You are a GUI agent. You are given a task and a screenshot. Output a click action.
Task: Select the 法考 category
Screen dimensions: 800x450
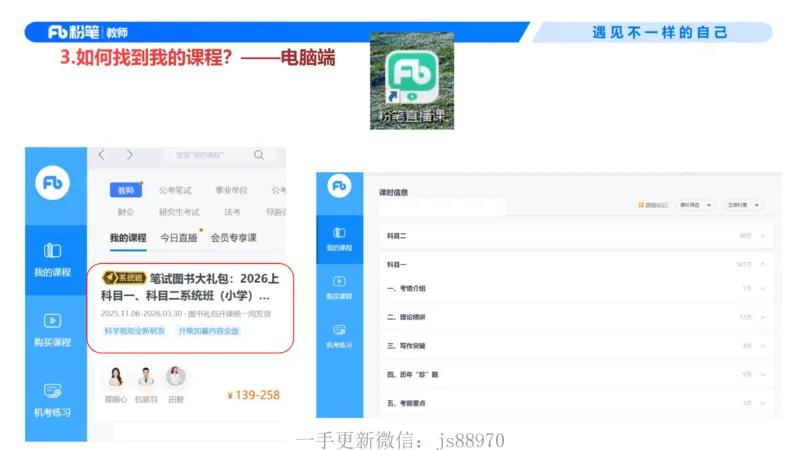[232, 212]
